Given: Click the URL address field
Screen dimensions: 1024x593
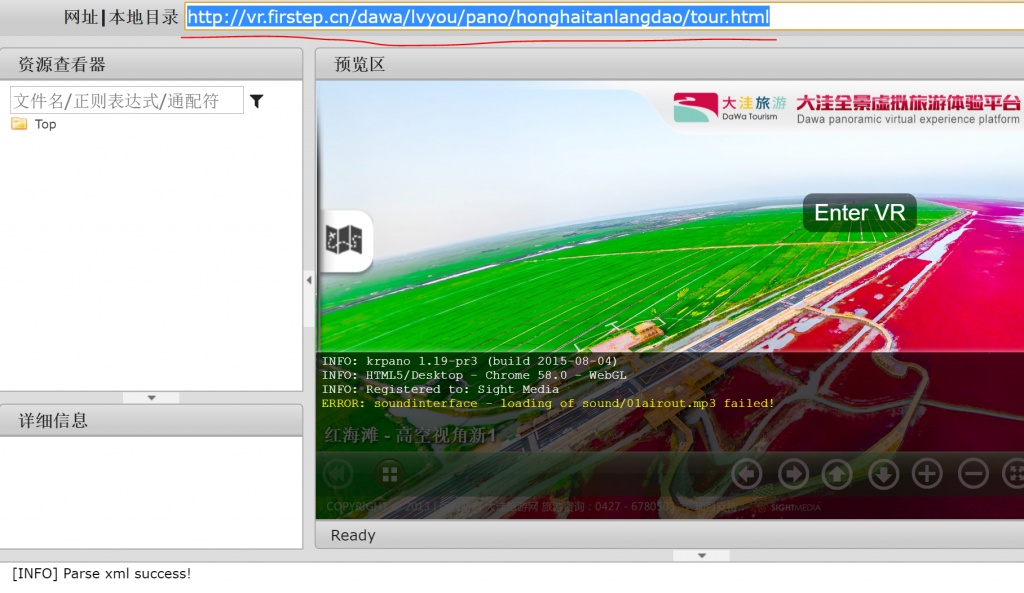Looking at the screenshot, I should click(x=600, y=17).
